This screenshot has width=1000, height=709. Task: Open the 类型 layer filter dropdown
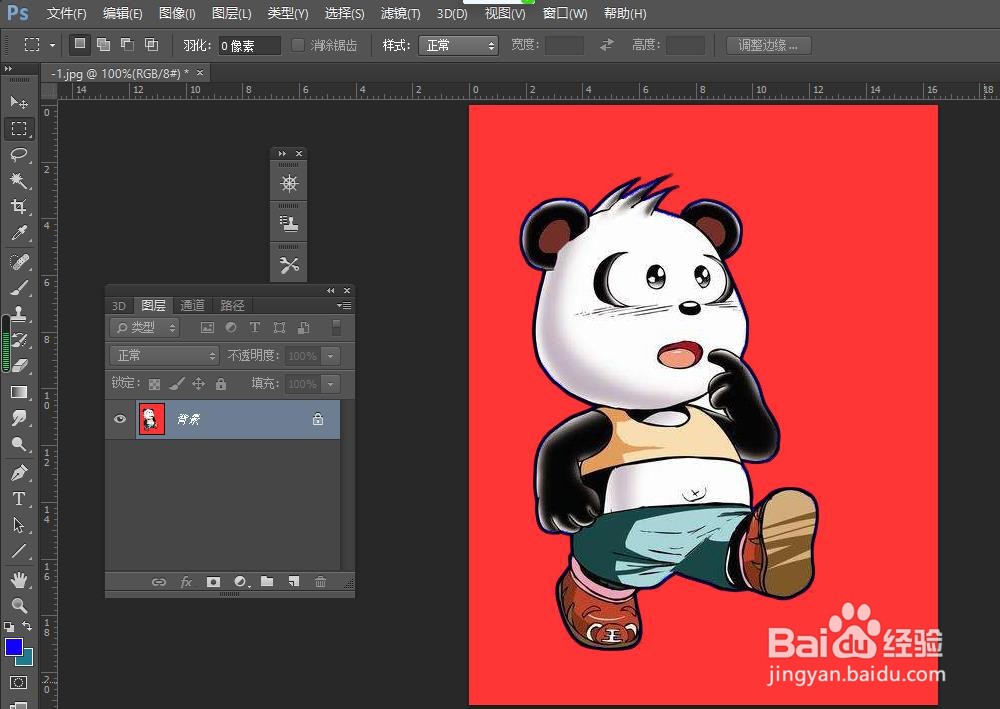click(145, 328)
